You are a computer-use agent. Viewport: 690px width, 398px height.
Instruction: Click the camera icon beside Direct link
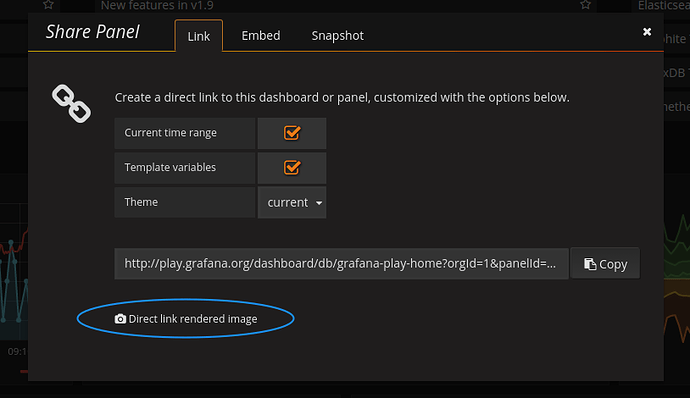(120, 319)
